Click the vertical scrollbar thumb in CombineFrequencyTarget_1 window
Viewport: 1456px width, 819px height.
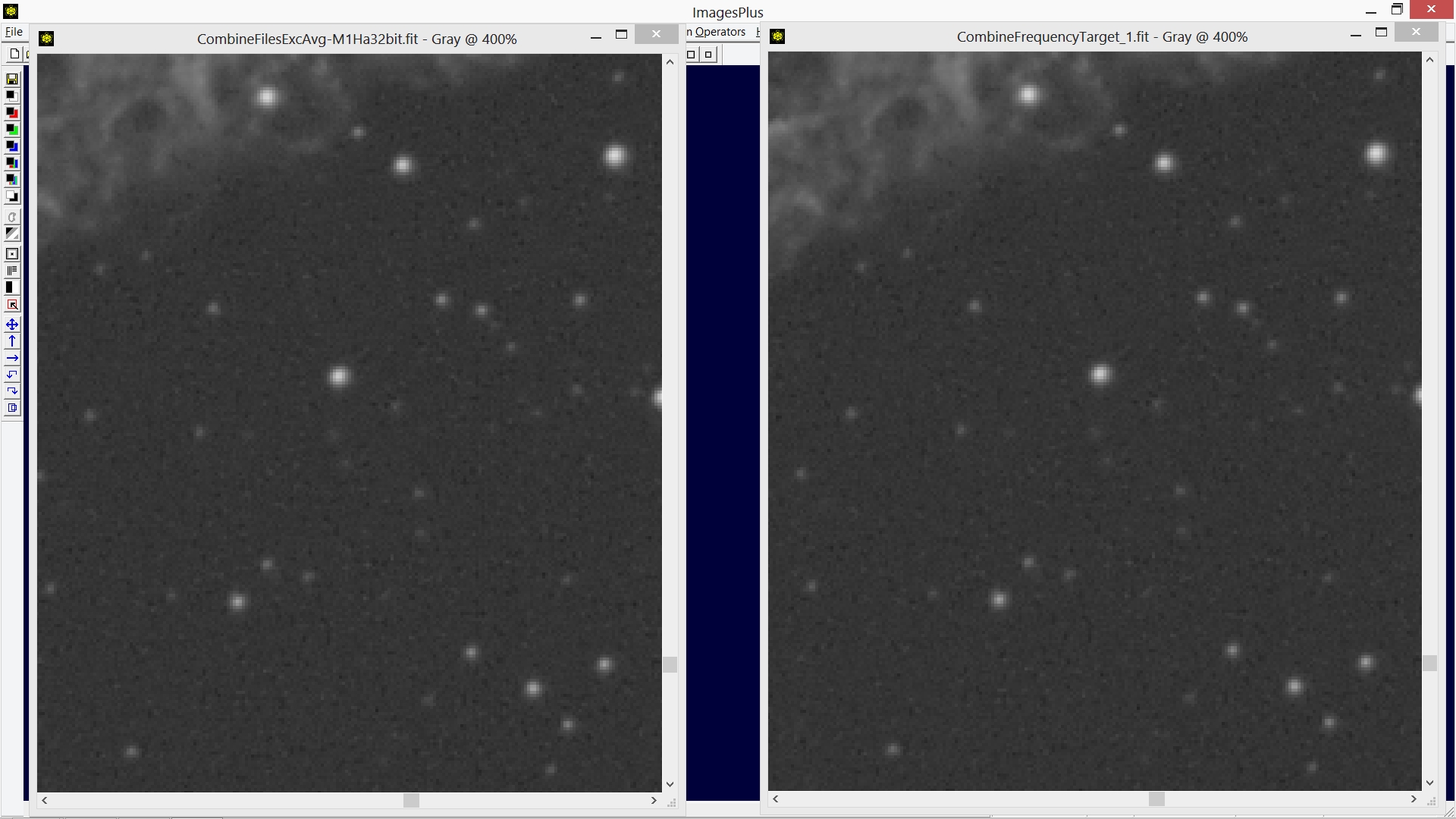pos(1429,664)
